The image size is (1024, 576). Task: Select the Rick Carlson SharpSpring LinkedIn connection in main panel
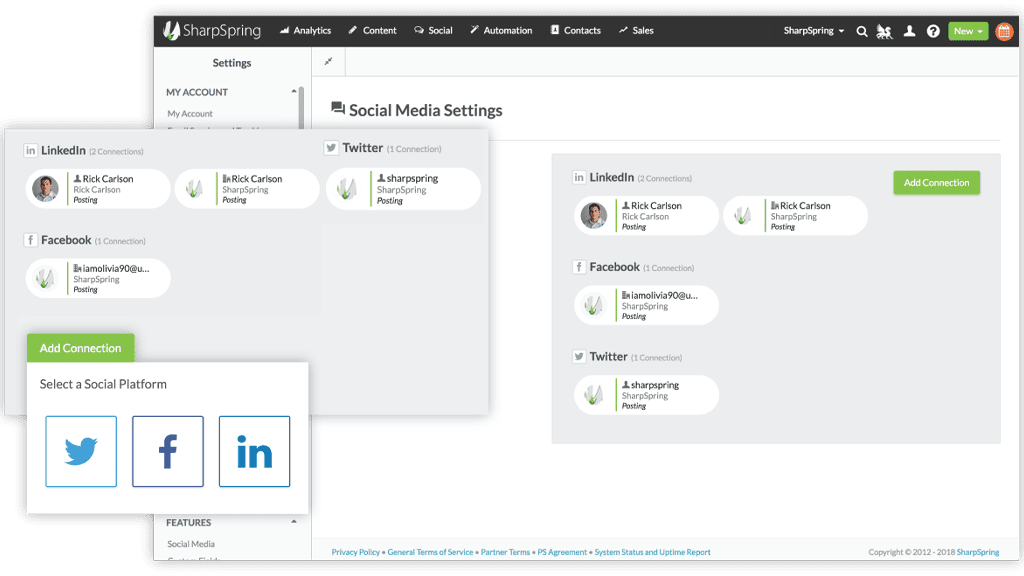795,216
